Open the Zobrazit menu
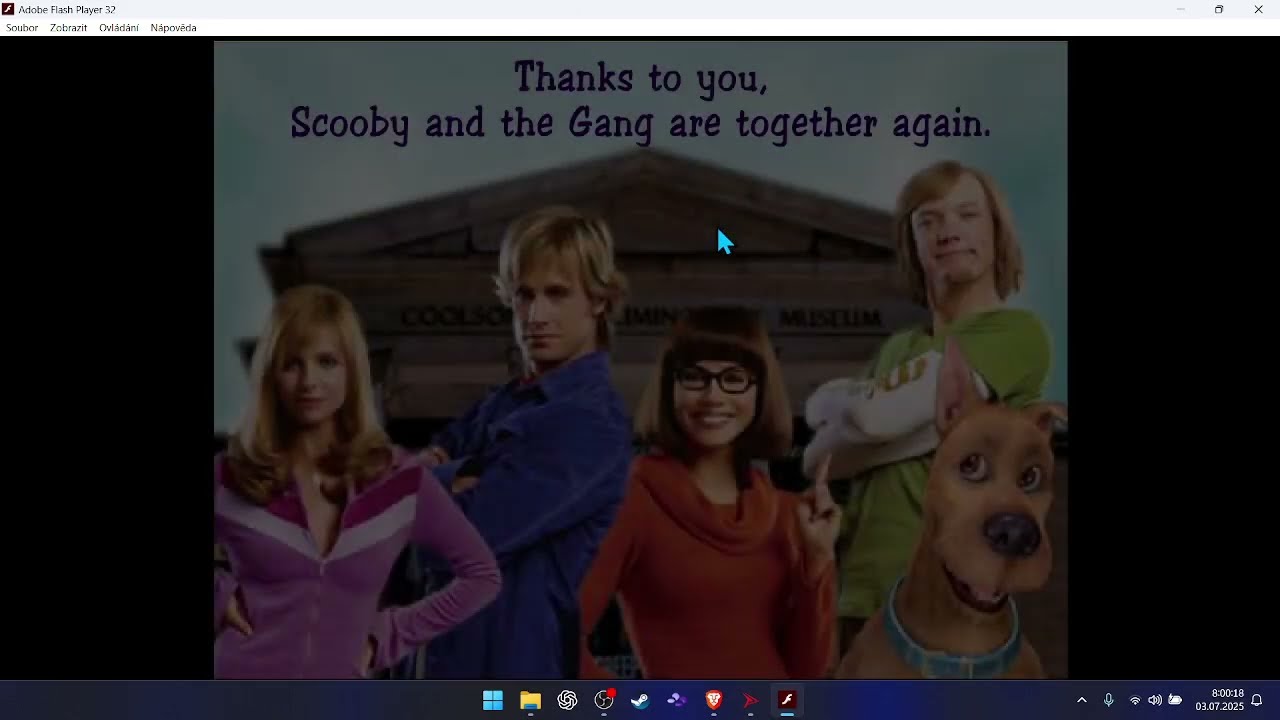Image resolution: width=1280 pixels, height=720 pixels. (x=68, y=28)
